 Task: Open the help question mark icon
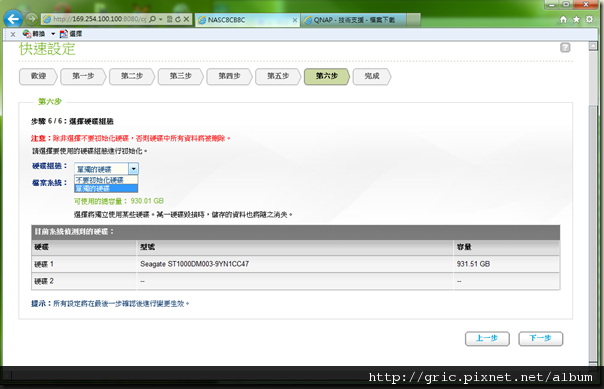(565, 48)
